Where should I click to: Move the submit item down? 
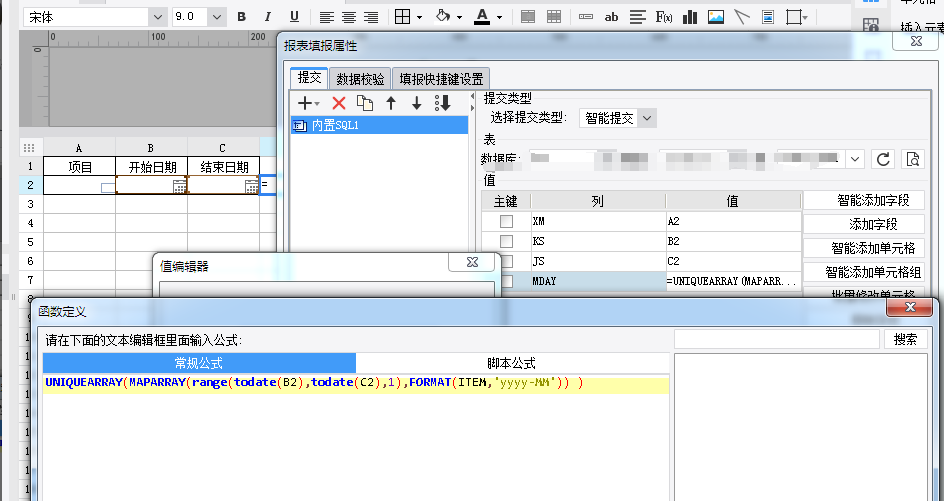[x=417, y=104]
